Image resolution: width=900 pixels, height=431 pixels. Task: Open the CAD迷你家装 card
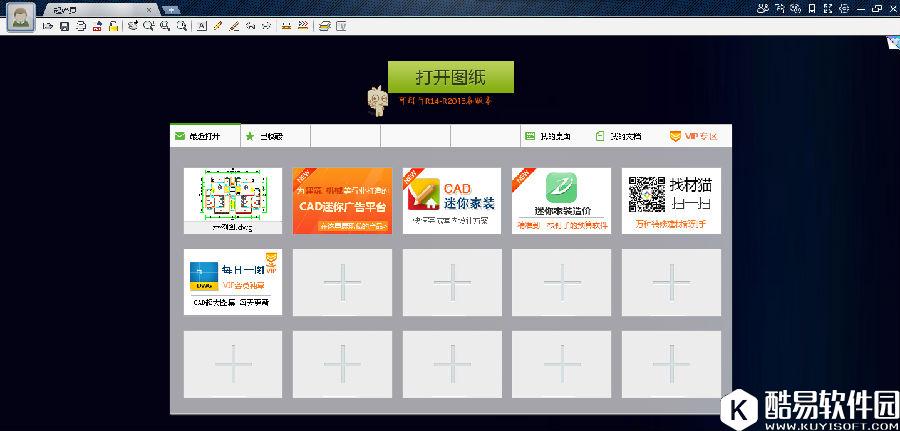click(452, 200)
